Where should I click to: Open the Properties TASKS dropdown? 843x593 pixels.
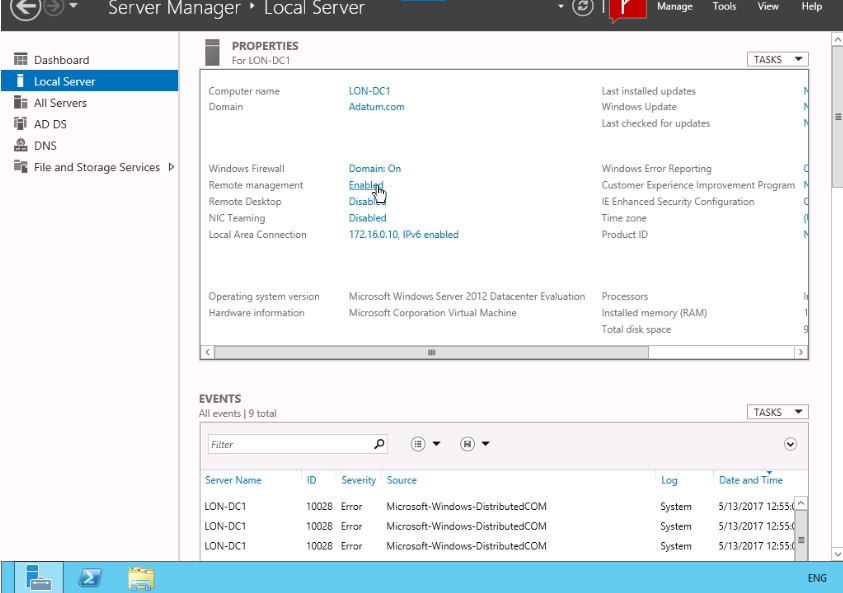pyautogui.click(x=777, y=60)
